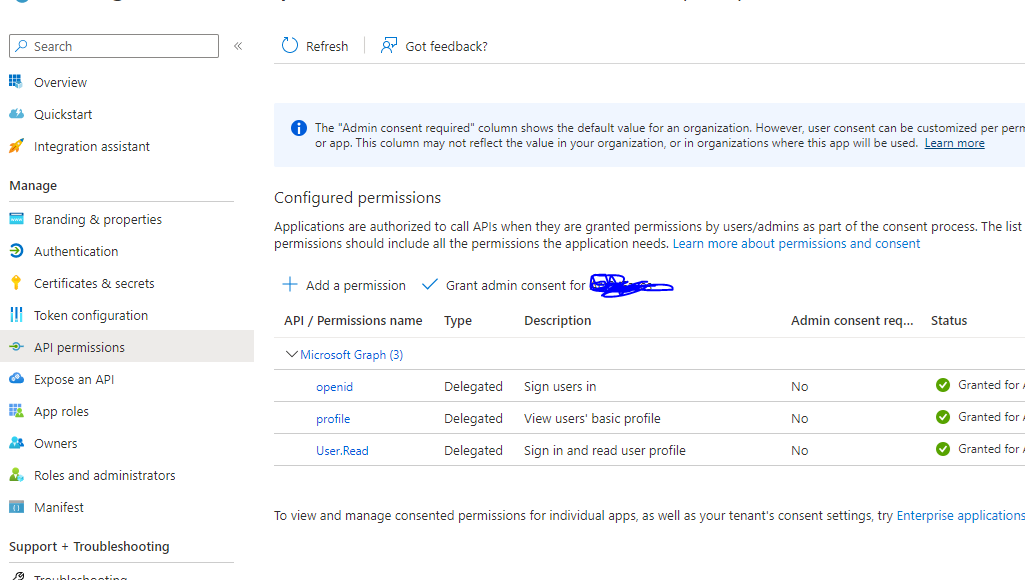
Task: Click Got feedback? button label
Action: pyautogui.click(x=446, y=46)
